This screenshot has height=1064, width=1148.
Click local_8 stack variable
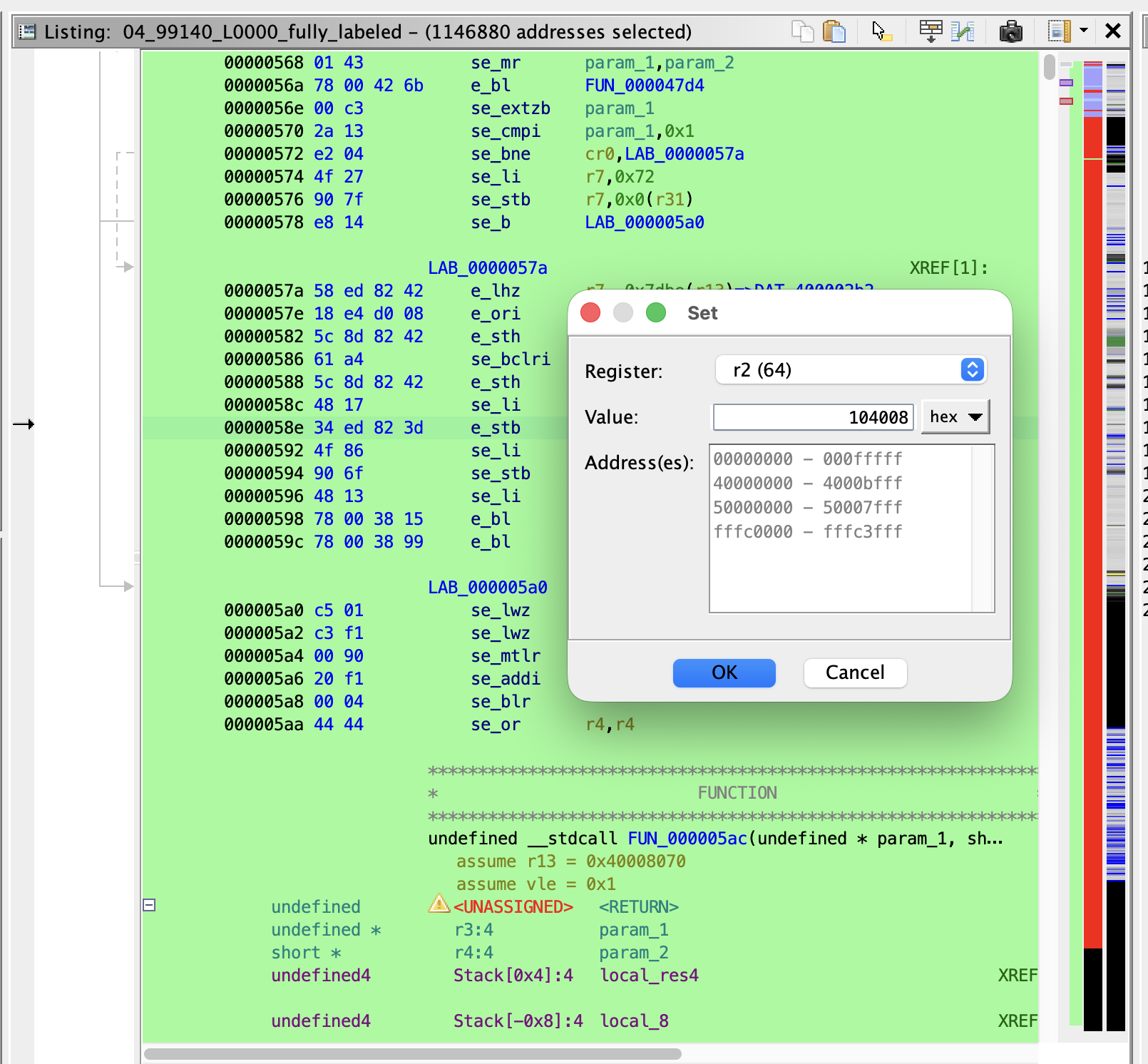(x=635, y=1021)
